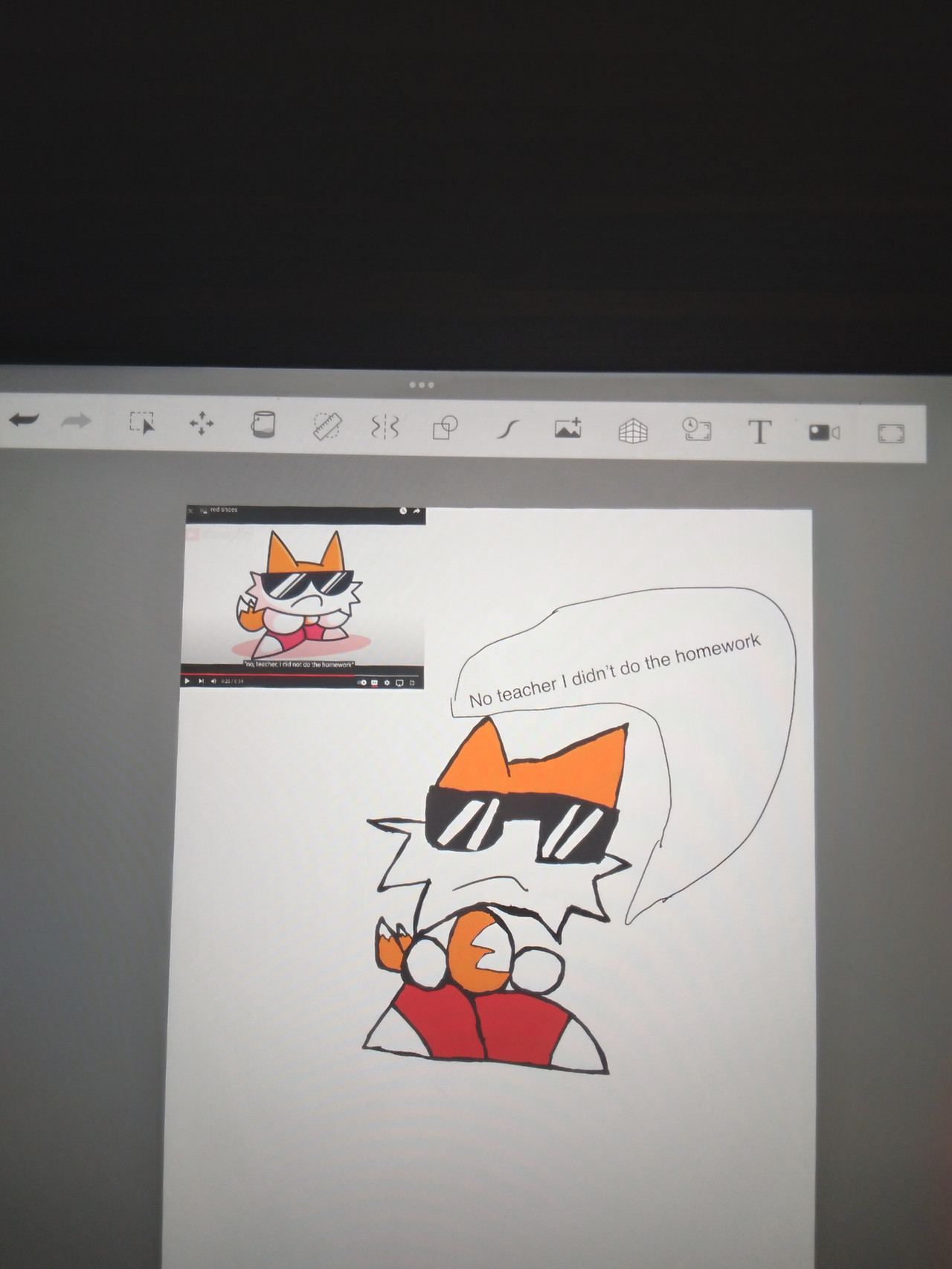This screenshot has height=1269, width=952.
Task: Tap the next-video skip button in the reference screenshot
Action: coord(201,681)
